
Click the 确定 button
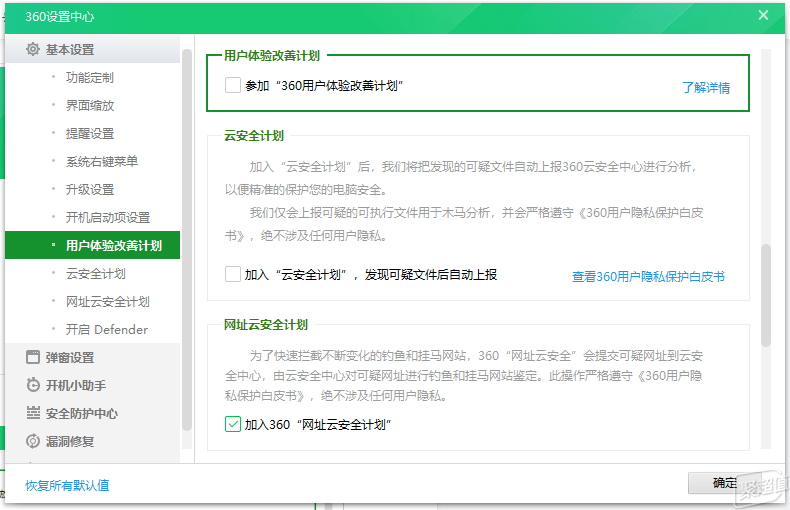click(725, 483)
